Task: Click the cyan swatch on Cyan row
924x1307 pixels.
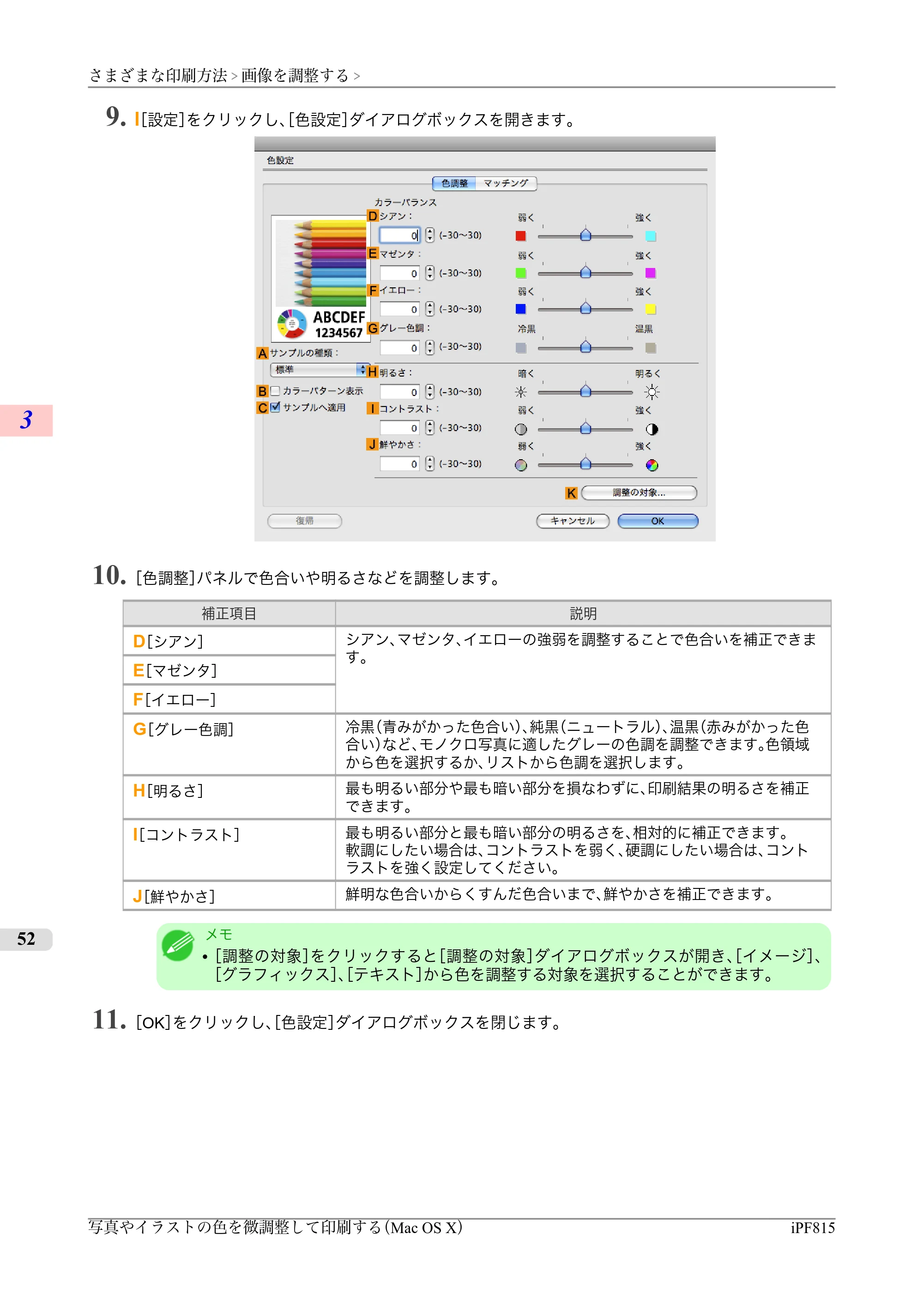Action: point(650,236)
